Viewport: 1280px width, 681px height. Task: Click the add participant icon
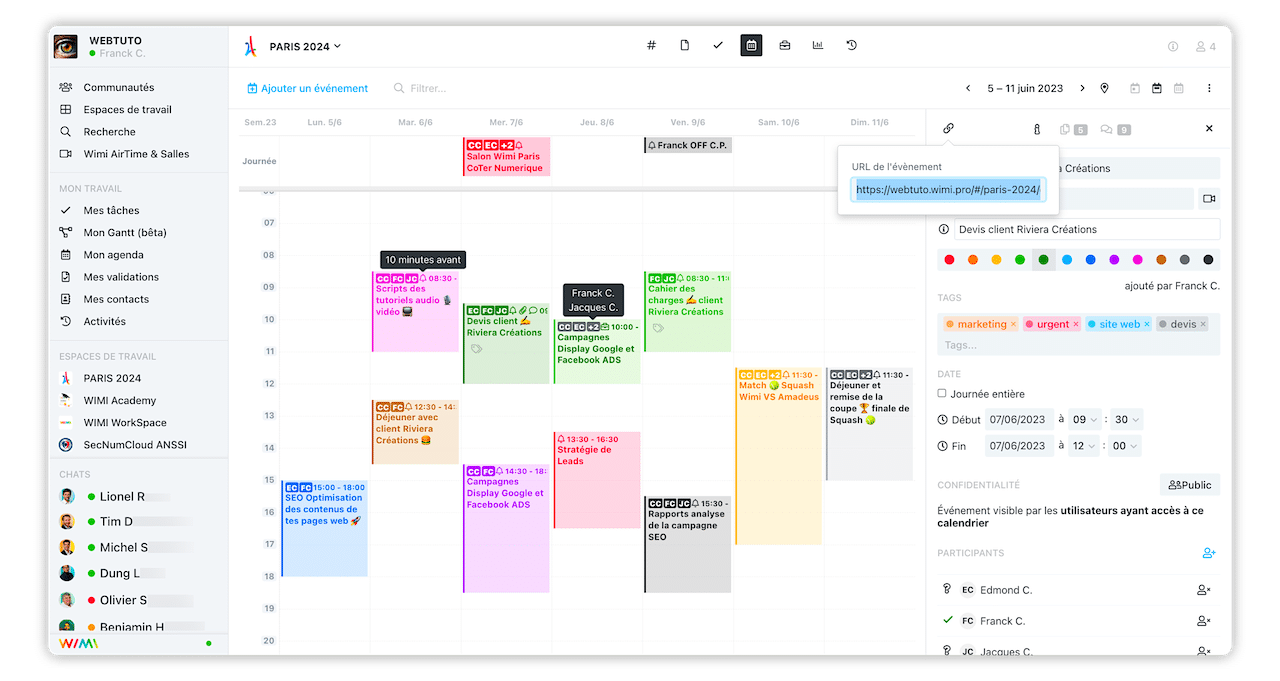[1209, 553]
